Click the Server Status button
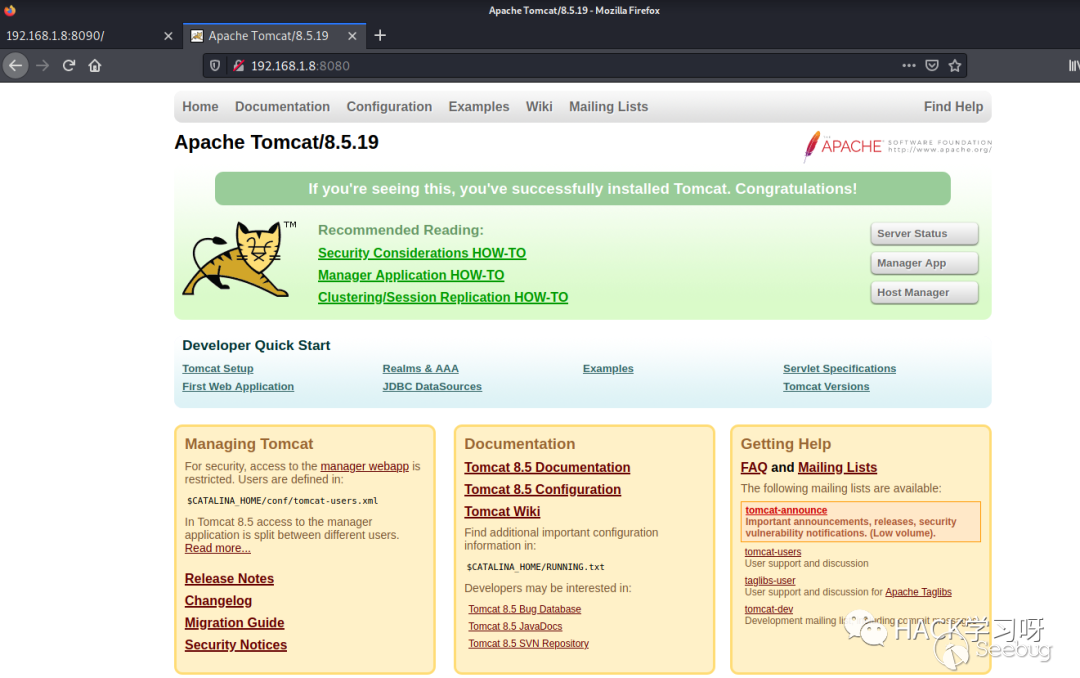 (x=924, y=234)
